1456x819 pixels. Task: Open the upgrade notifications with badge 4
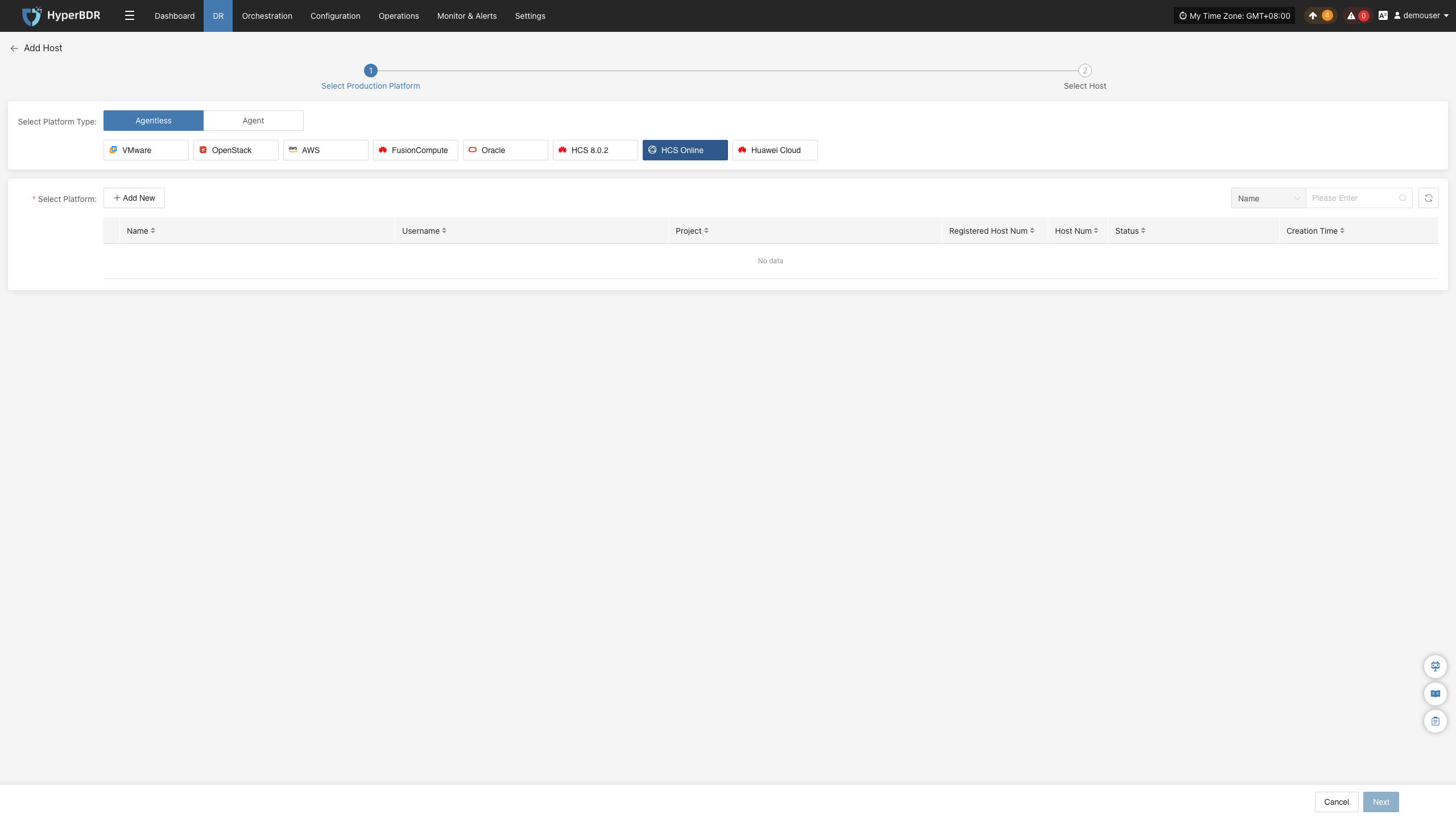pos(1319,16)
